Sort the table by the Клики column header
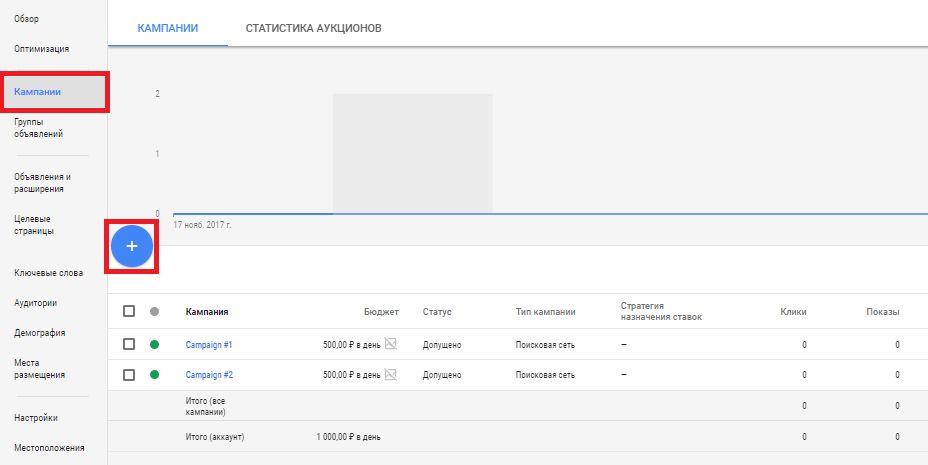Viewport: 928px width, 465px height. click(x=793, y=312)
